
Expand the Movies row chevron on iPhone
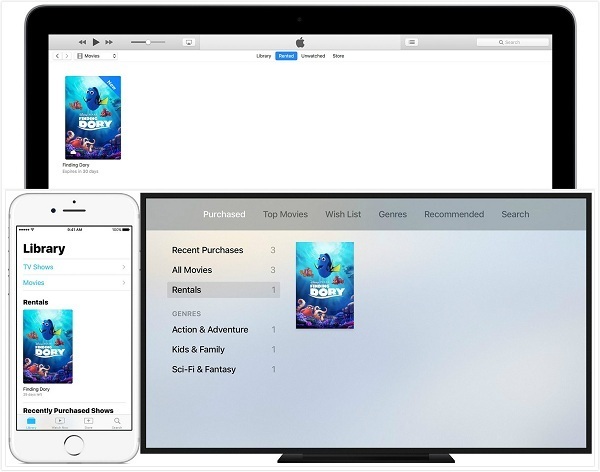(x=124, y=283)
